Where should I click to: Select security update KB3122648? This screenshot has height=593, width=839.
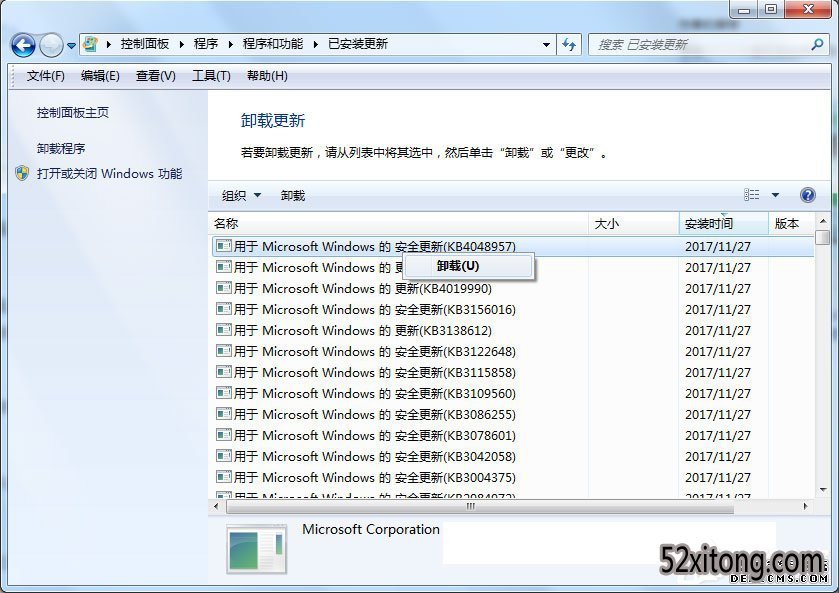pos(513,352)
